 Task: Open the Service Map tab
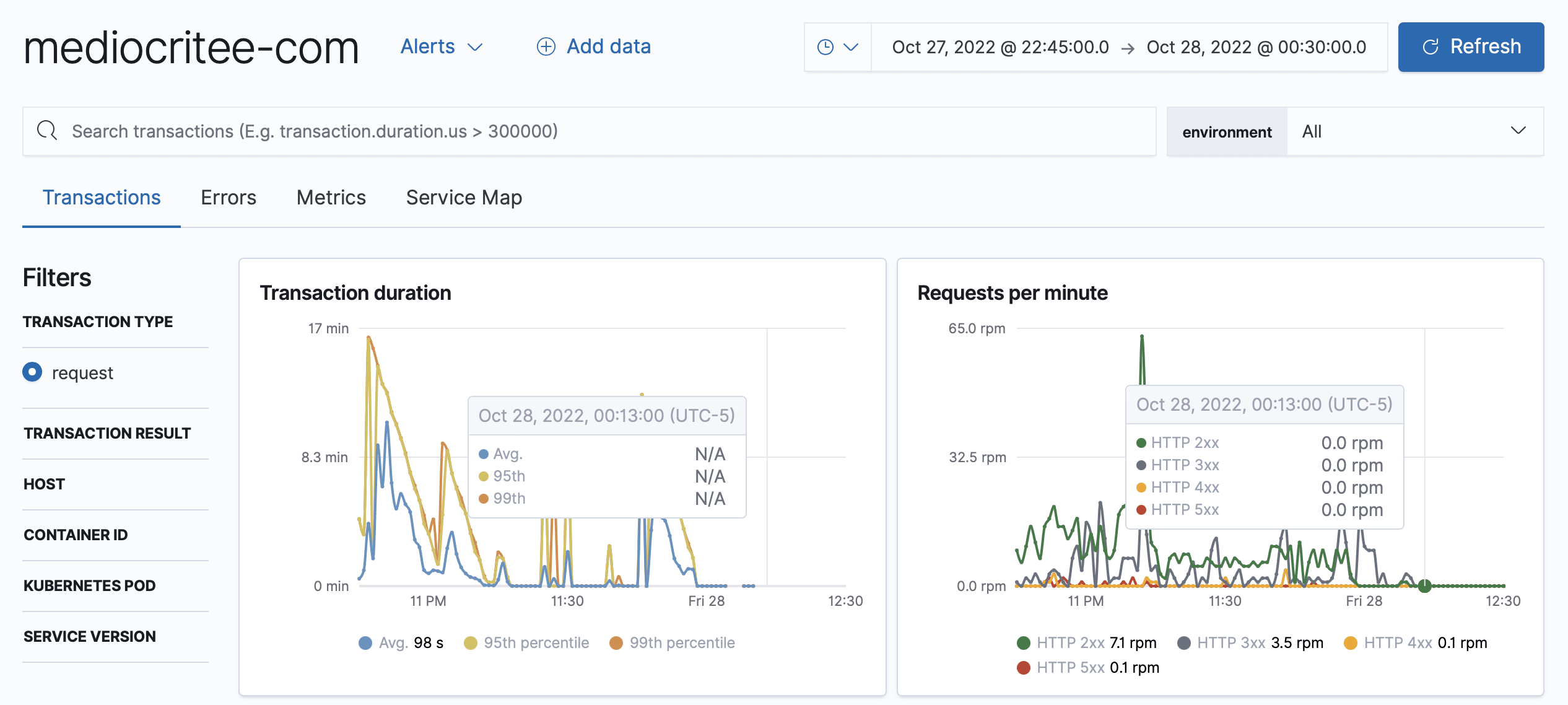(x=464, y=198)
